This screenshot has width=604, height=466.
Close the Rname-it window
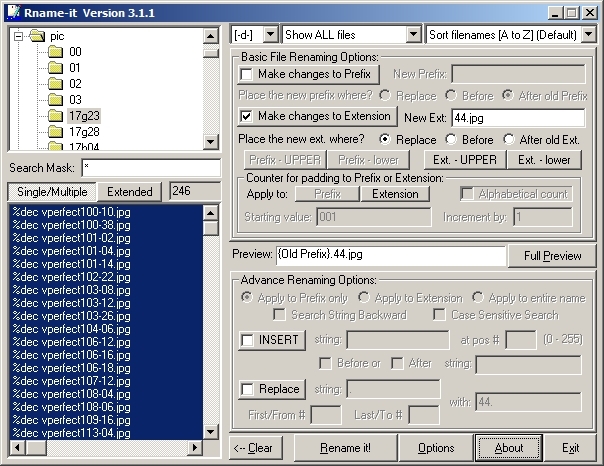point(589,13)
